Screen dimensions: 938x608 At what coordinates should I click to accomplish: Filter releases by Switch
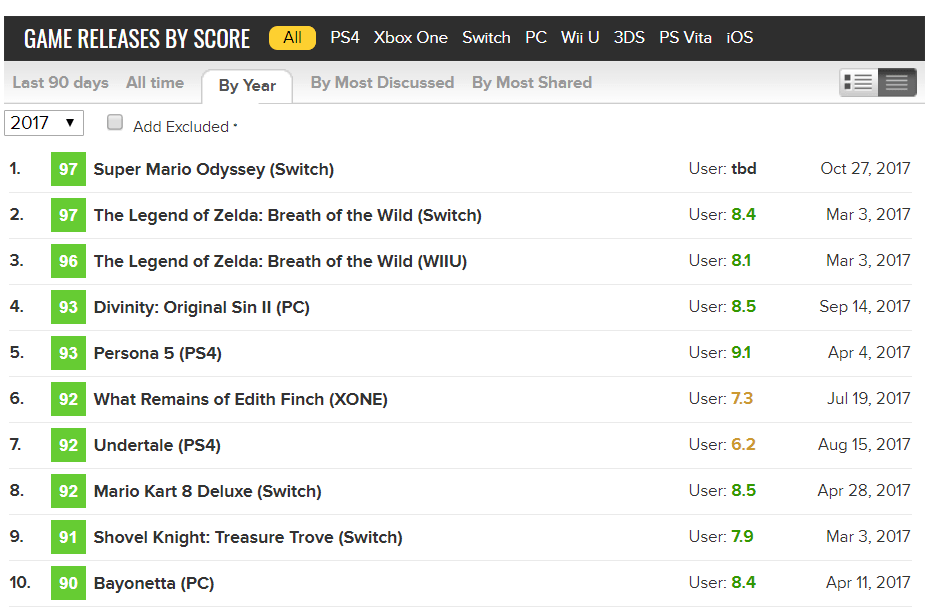pyautogui.click(x=486, y=38)
